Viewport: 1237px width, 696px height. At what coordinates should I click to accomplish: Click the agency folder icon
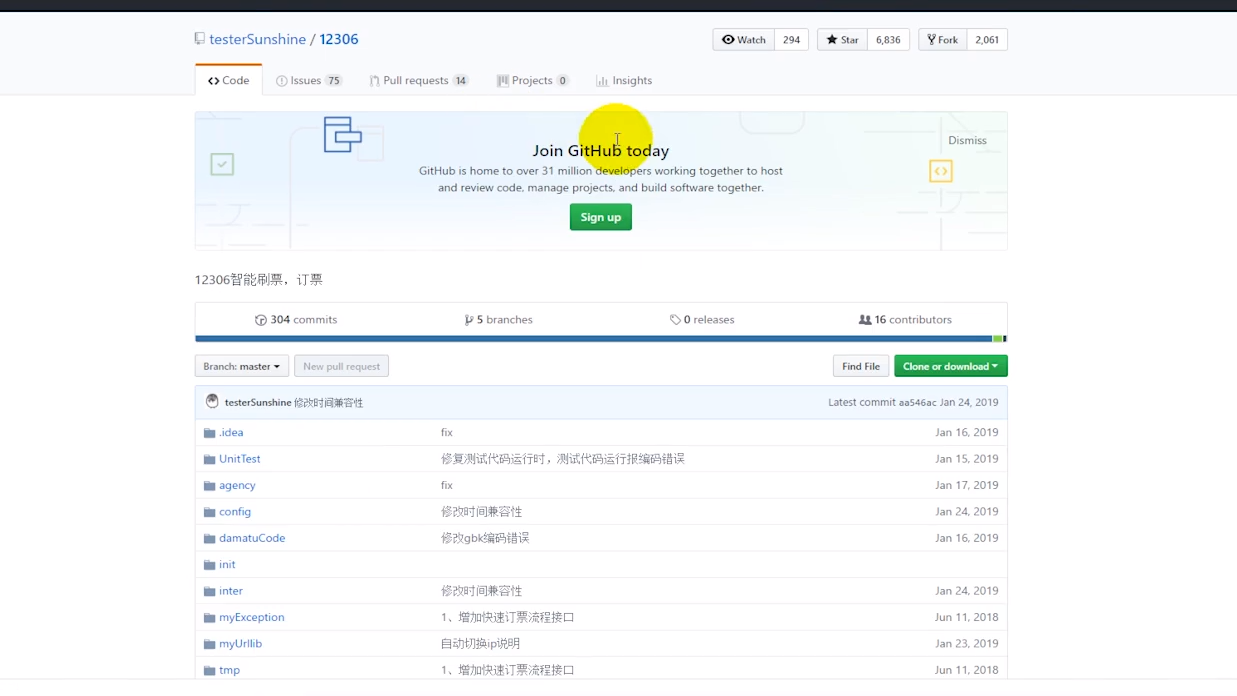pyautogui.click(x=209, y=486)
